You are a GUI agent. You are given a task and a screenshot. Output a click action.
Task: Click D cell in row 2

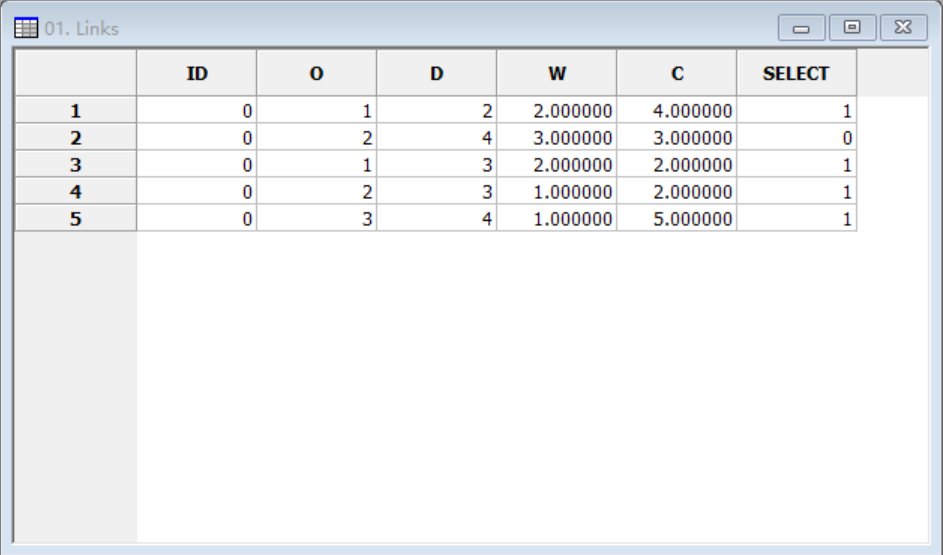437,138
